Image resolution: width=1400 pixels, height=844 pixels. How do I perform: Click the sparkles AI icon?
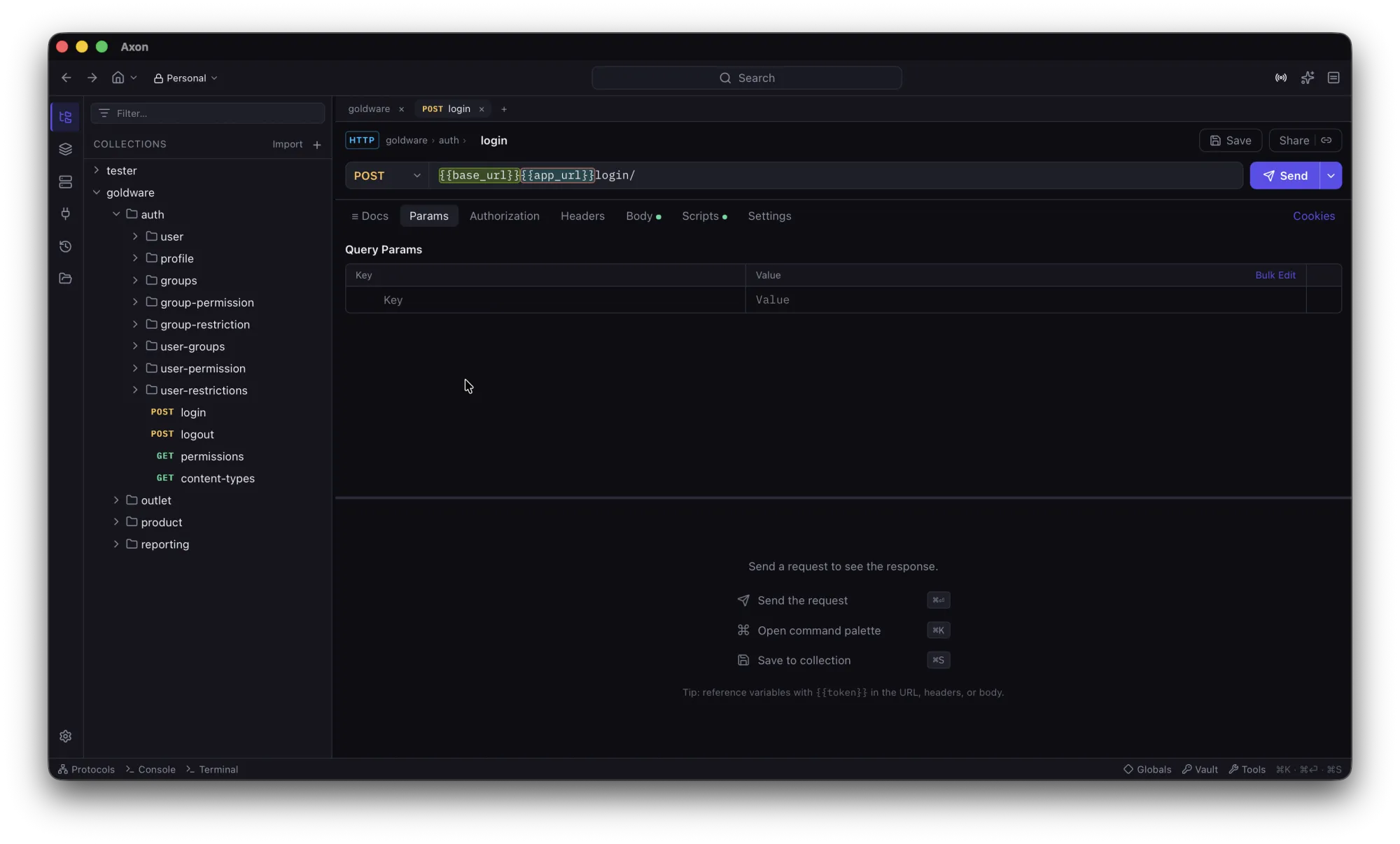1307,78
